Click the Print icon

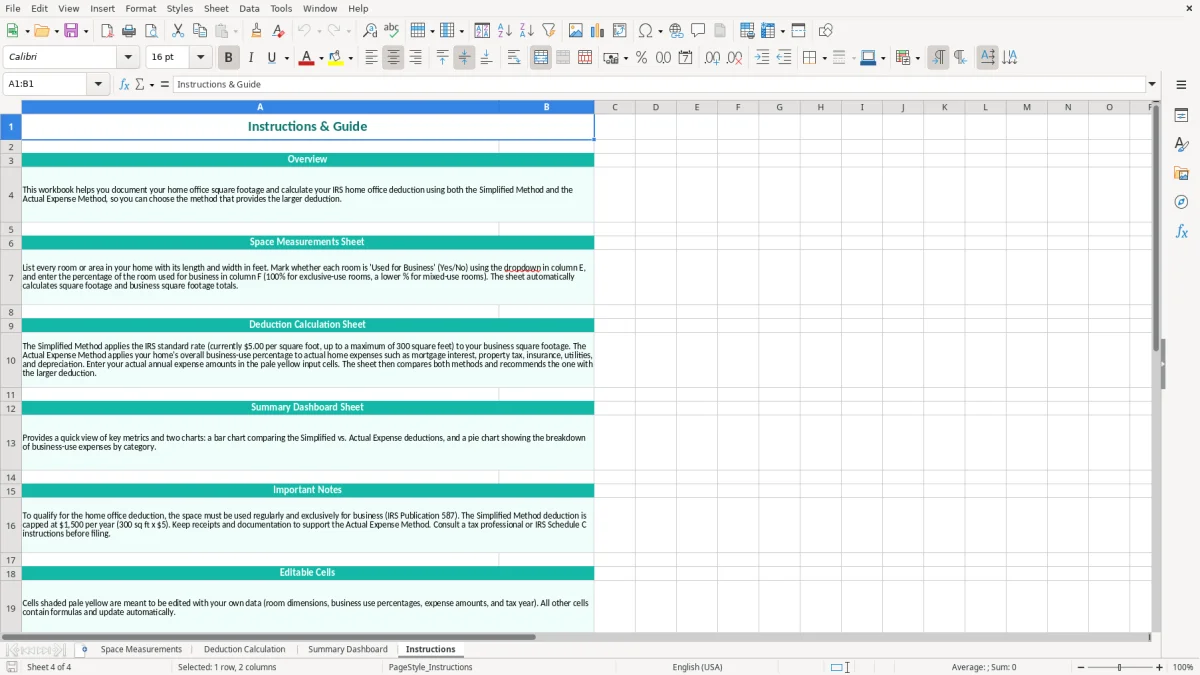[x=129, y=31]
